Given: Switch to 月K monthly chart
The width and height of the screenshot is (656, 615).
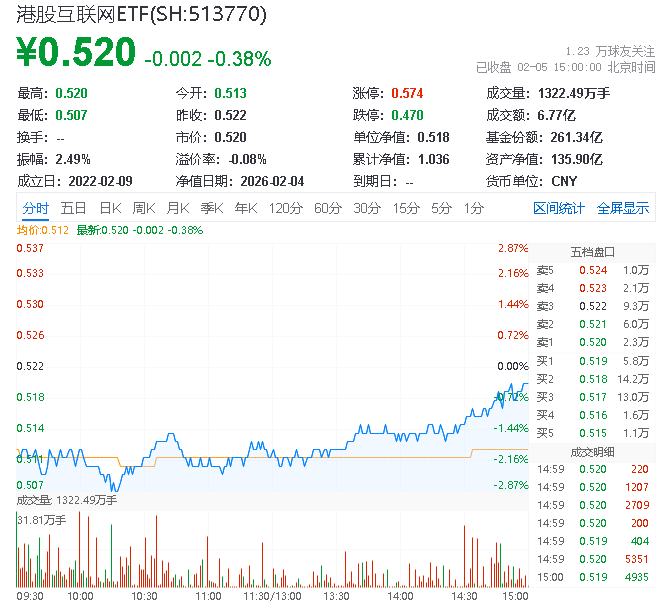Looking at the screenshot, I should pyautogui.click(x=177, y=208).
